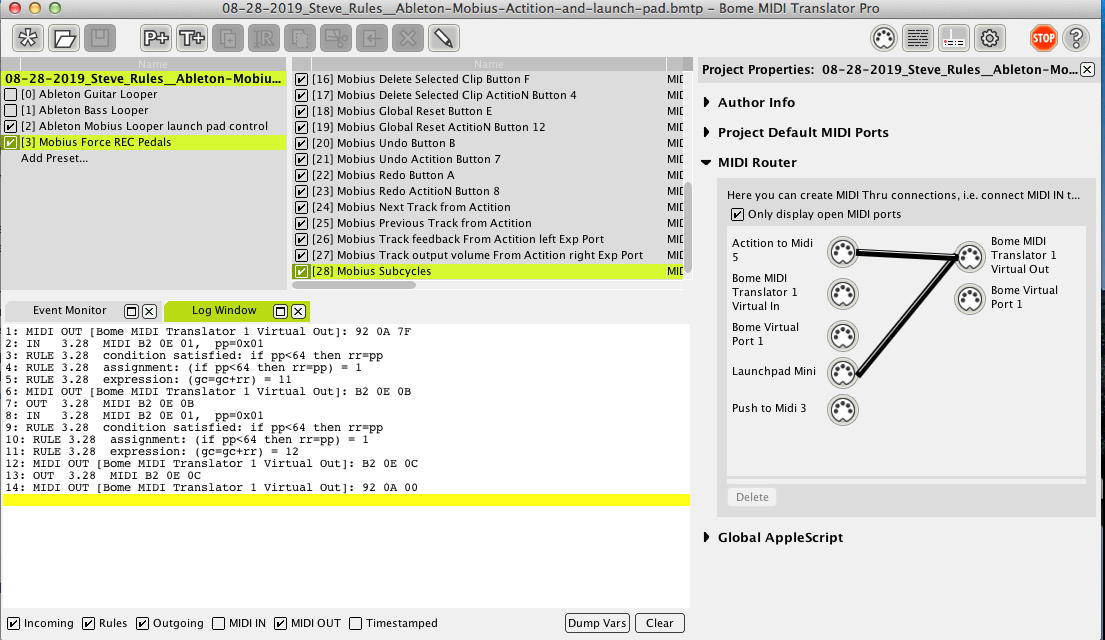Click the Delete button in MIDI Router
Viewport: 1105px width, 640px height.
tap(752, 497)
